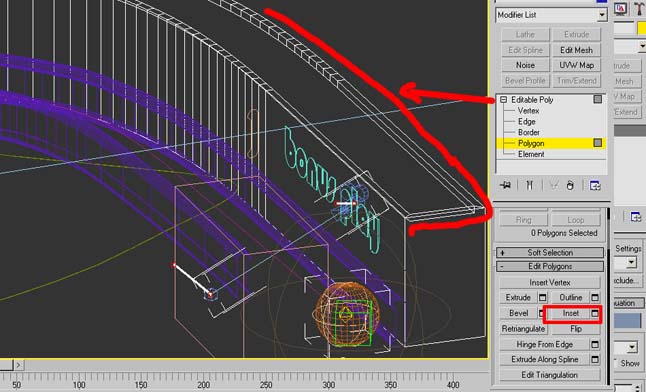Open dropdown arrow above Show checkbox

pos(632,347)
